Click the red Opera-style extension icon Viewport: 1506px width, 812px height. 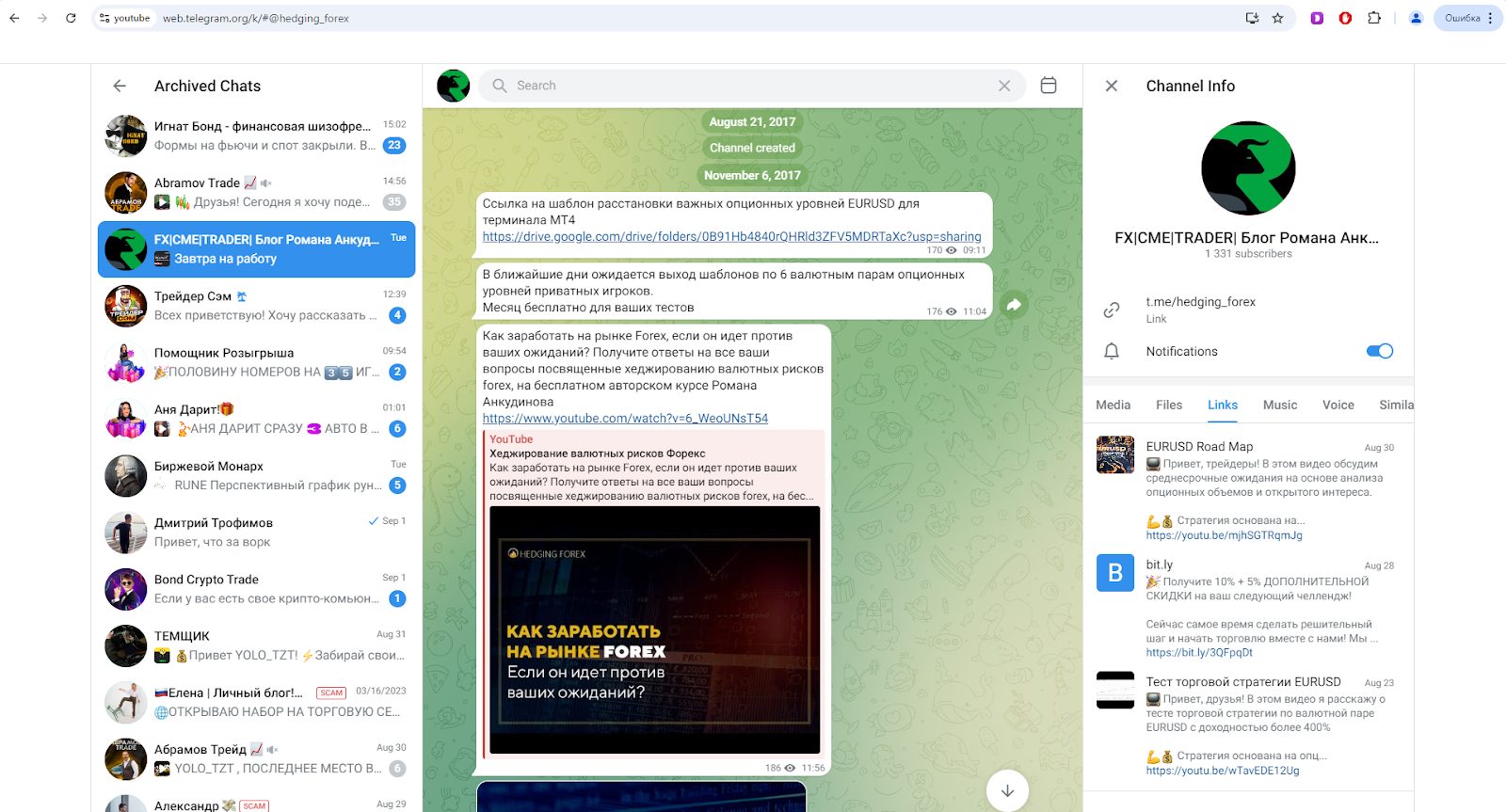[1346, 18]
